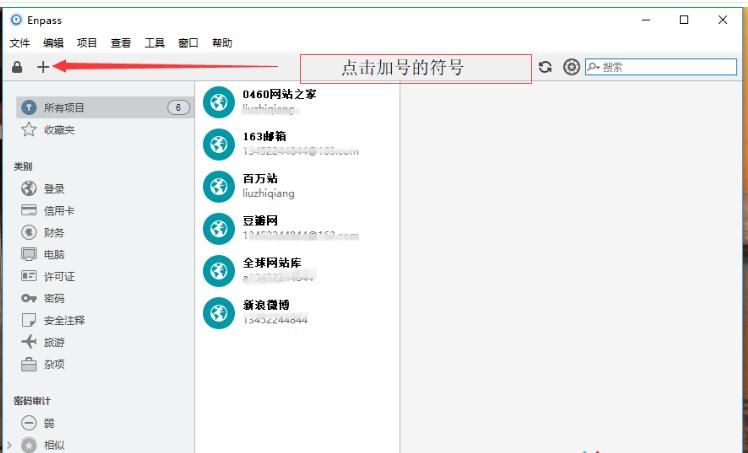The width and height of the screenshot is (748, 453).
Task: Select the 新浪微博 entry title
Action: pos(266,305)
